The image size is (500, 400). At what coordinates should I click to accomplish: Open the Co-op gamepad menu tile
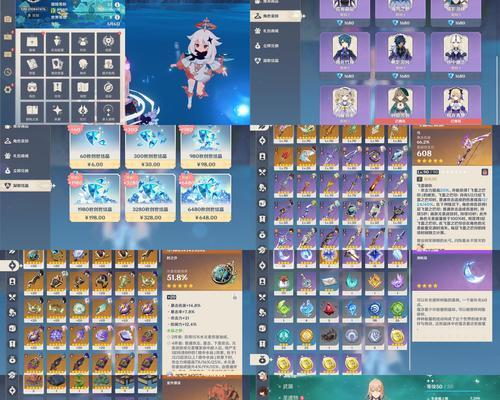pos(32,89)
